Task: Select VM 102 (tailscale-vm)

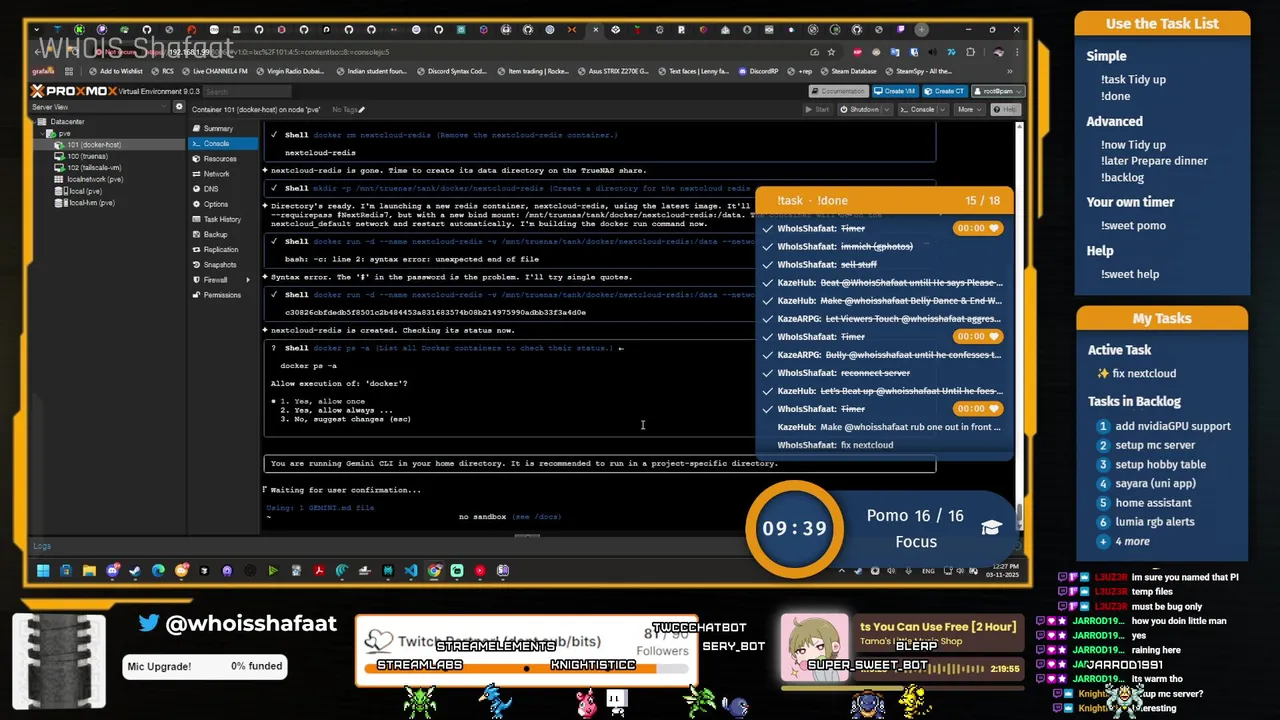Action: point(93,168)
